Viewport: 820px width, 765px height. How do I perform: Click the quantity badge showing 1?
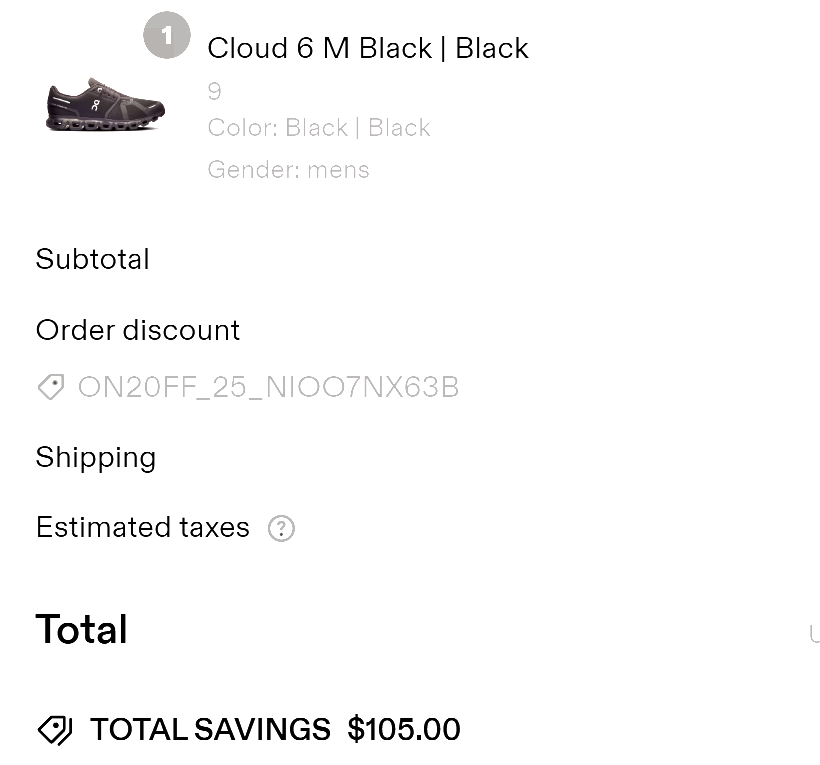pos(167,35)
